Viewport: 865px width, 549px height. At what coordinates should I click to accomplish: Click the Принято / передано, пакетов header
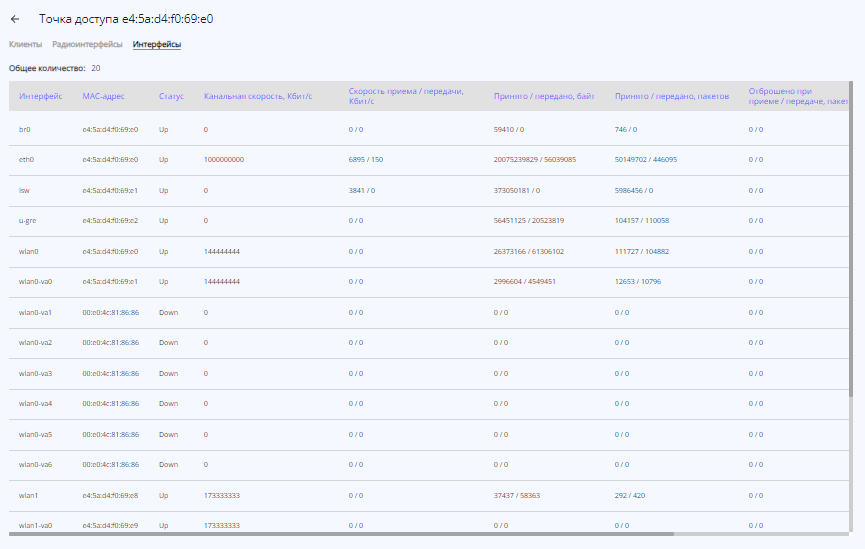coord(671,96)
